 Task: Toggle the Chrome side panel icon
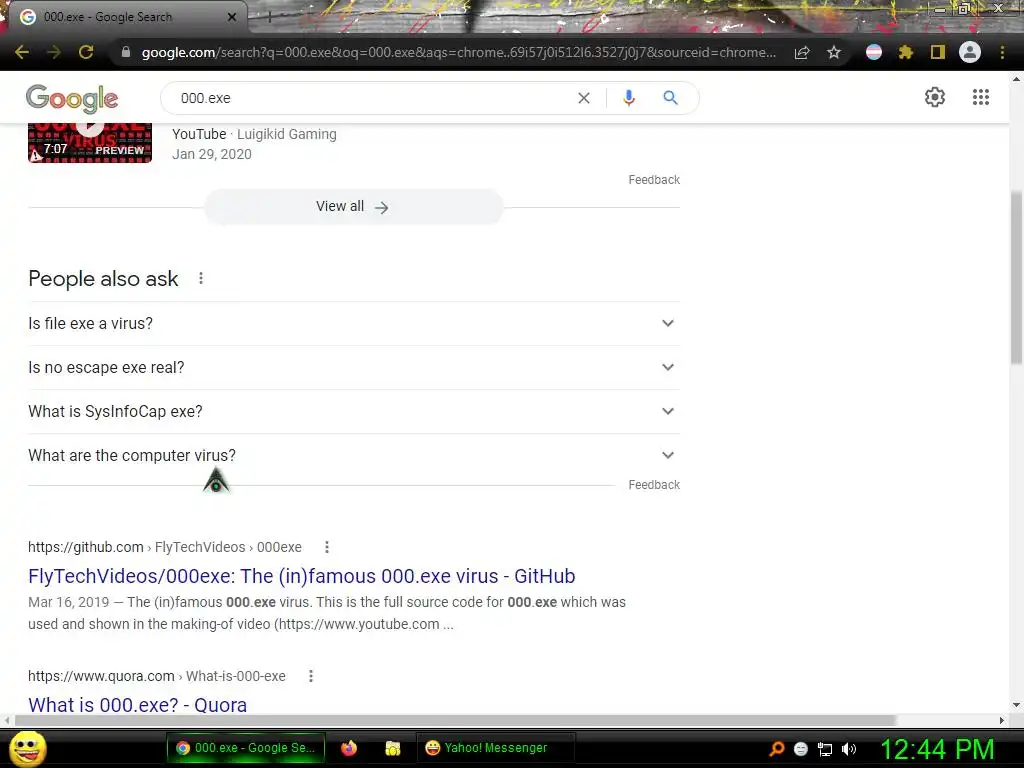coord(938,52)
